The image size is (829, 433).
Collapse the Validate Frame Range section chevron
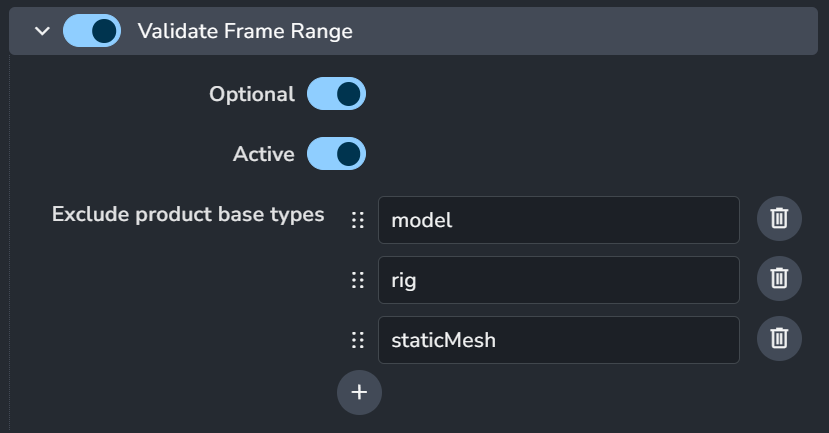coord(41,31)
